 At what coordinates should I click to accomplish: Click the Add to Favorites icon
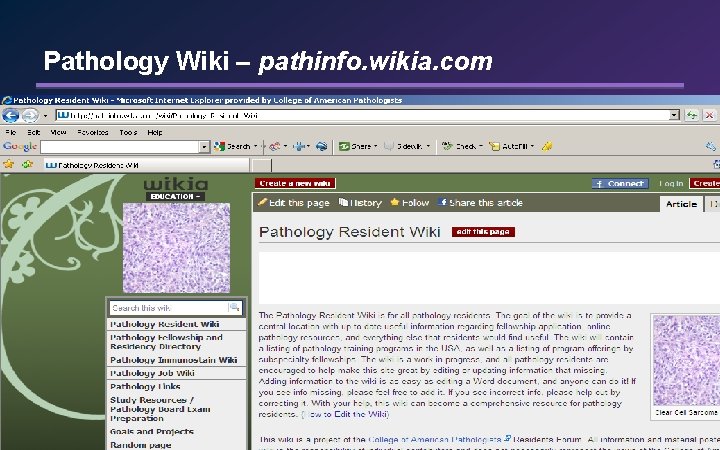[28, 164]
